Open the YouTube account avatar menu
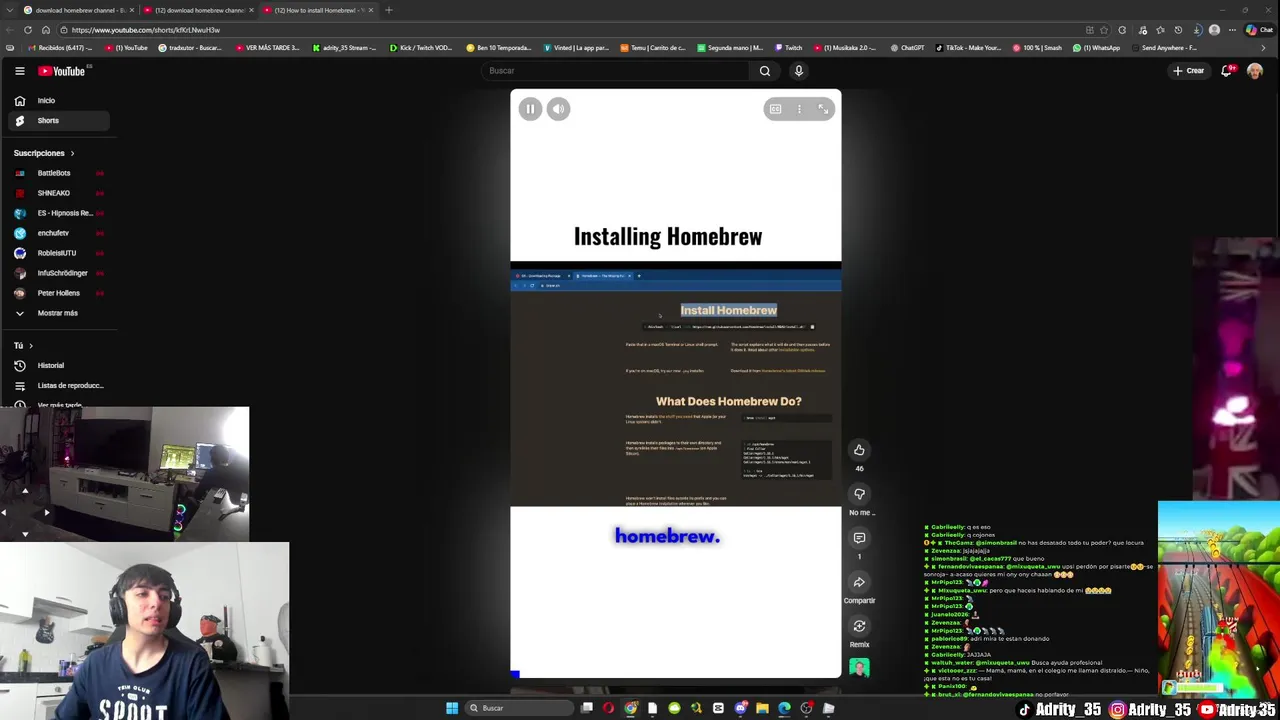 coord(1255,71)
